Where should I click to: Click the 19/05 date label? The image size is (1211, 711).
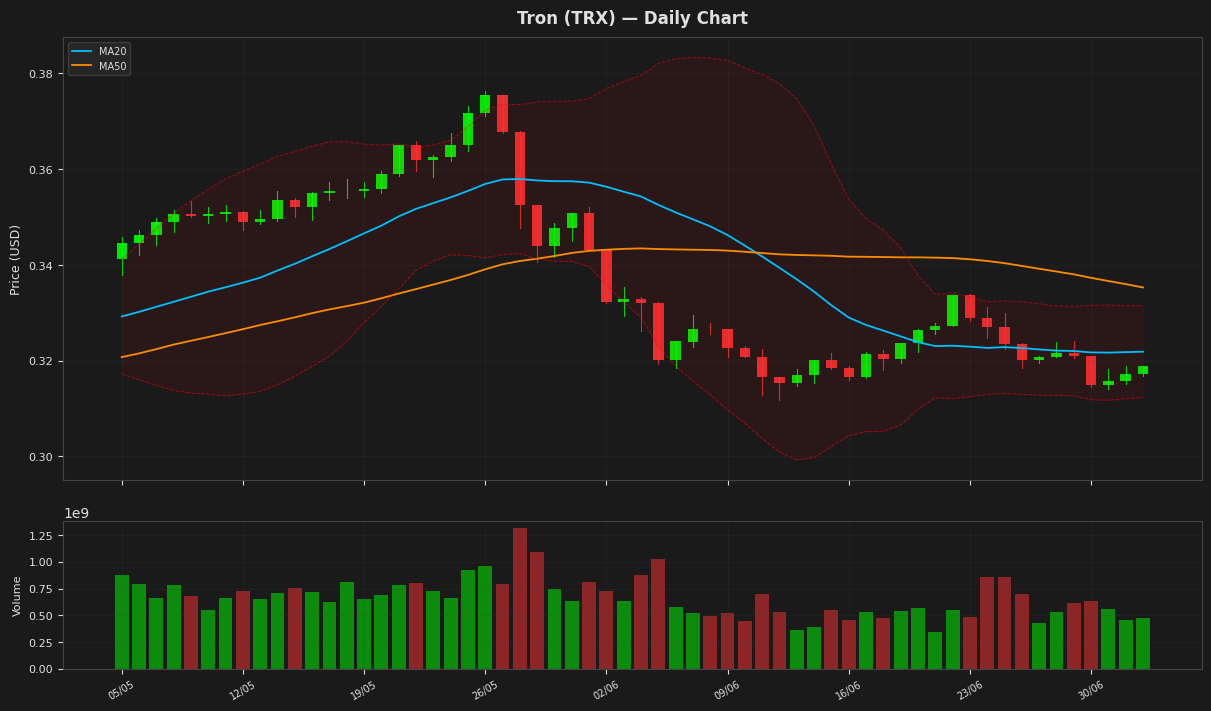coord(364,690)
